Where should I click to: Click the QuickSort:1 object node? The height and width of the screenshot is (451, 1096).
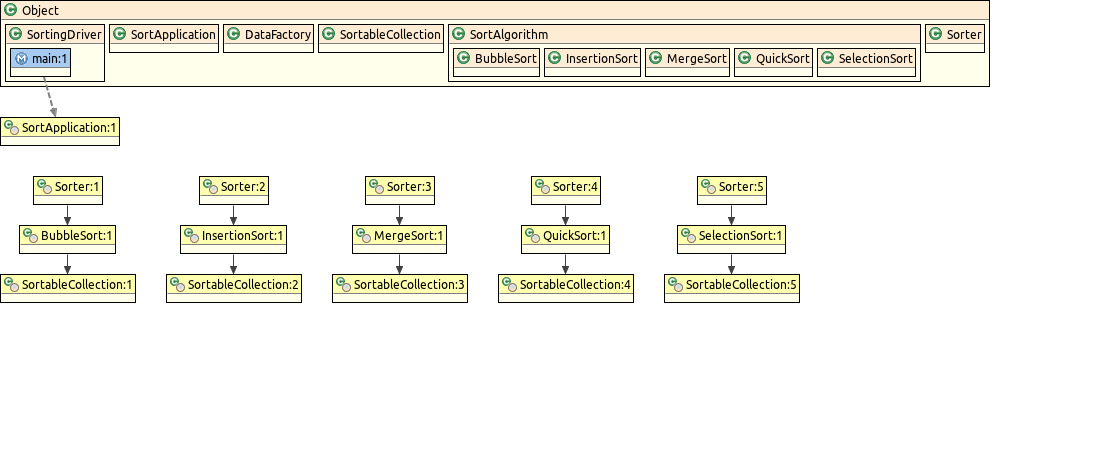[x=566, y=237]
